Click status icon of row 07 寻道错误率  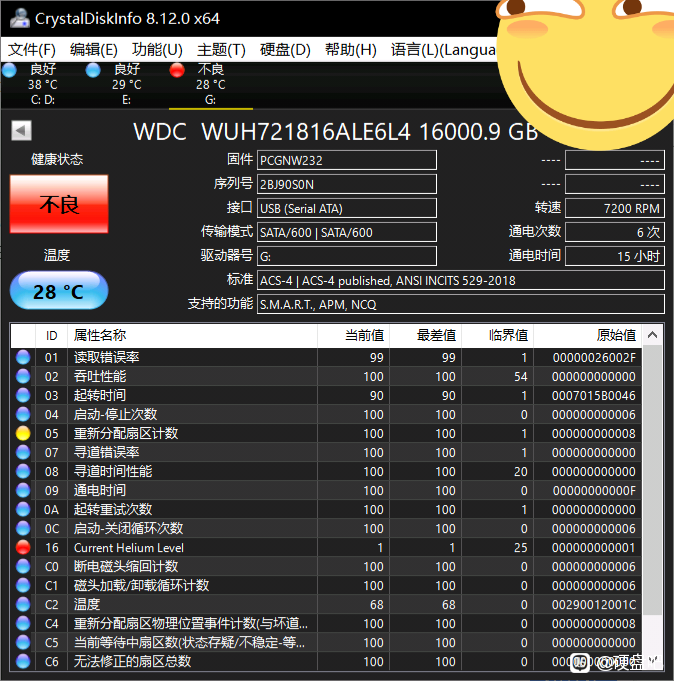point(23,452)
